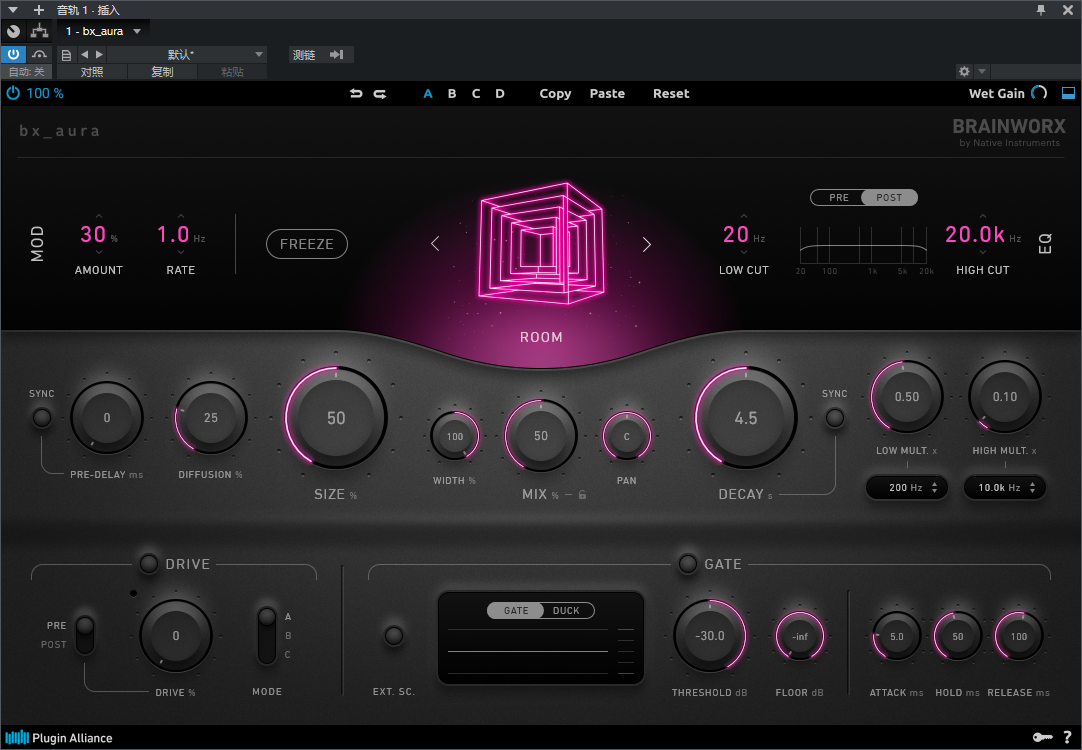Open the routing tree icon

[39, 31]
